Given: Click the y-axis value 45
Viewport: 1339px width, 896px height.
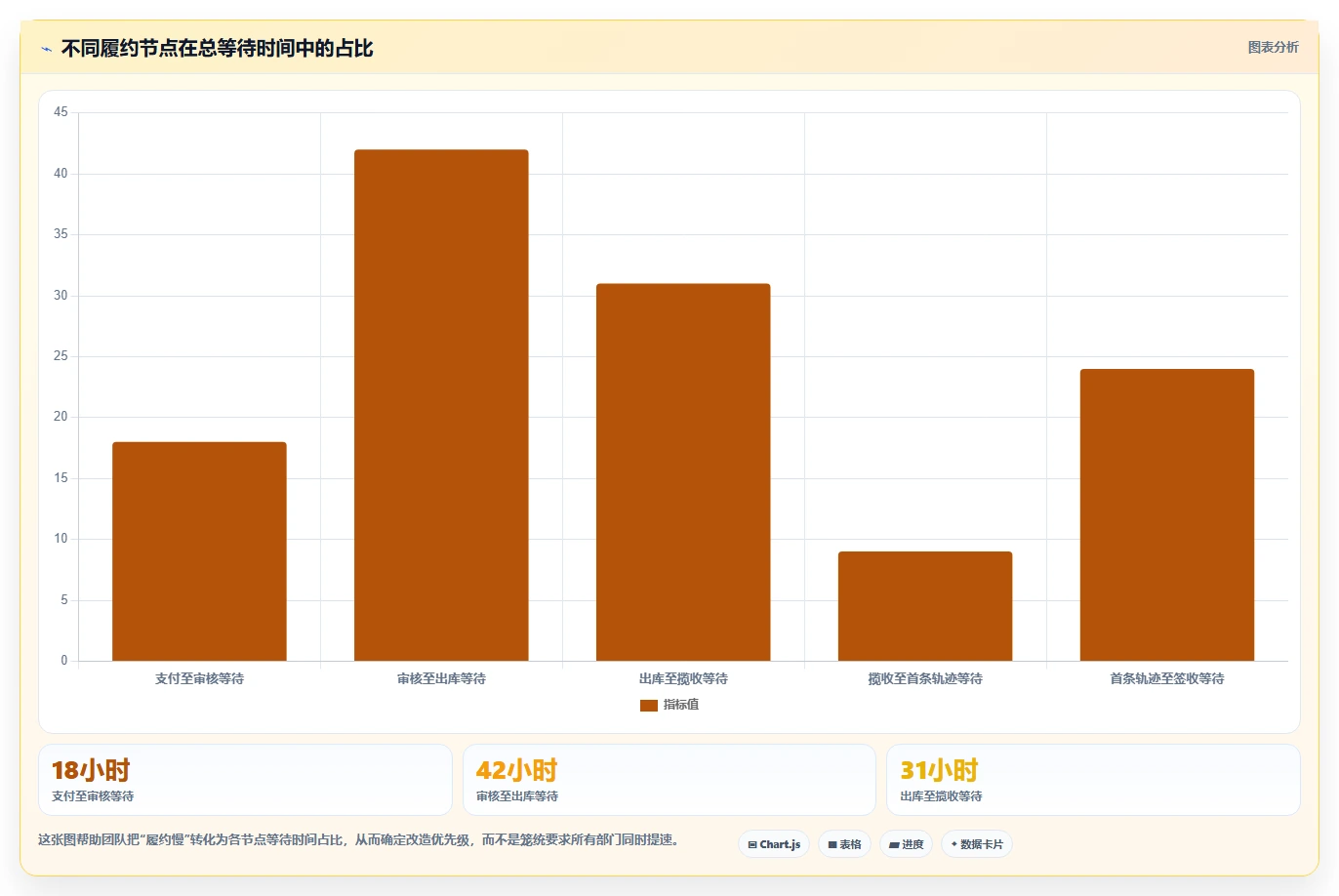Looking at the screenshot, I should click(x=61, y=112).
